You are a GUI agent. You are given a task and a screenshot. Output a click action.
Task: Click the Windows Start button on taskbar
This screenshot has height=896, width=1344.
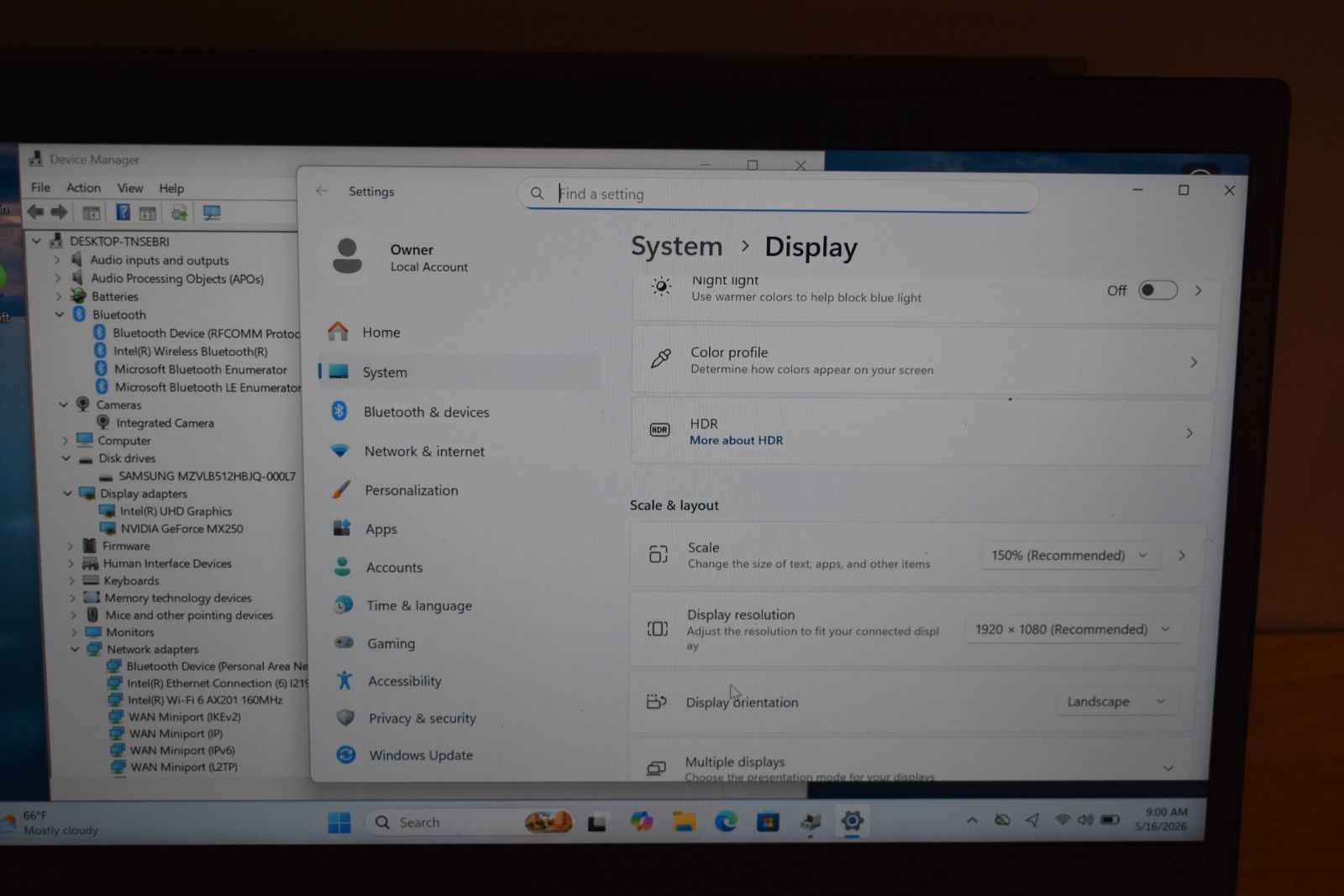coord(339,822)
